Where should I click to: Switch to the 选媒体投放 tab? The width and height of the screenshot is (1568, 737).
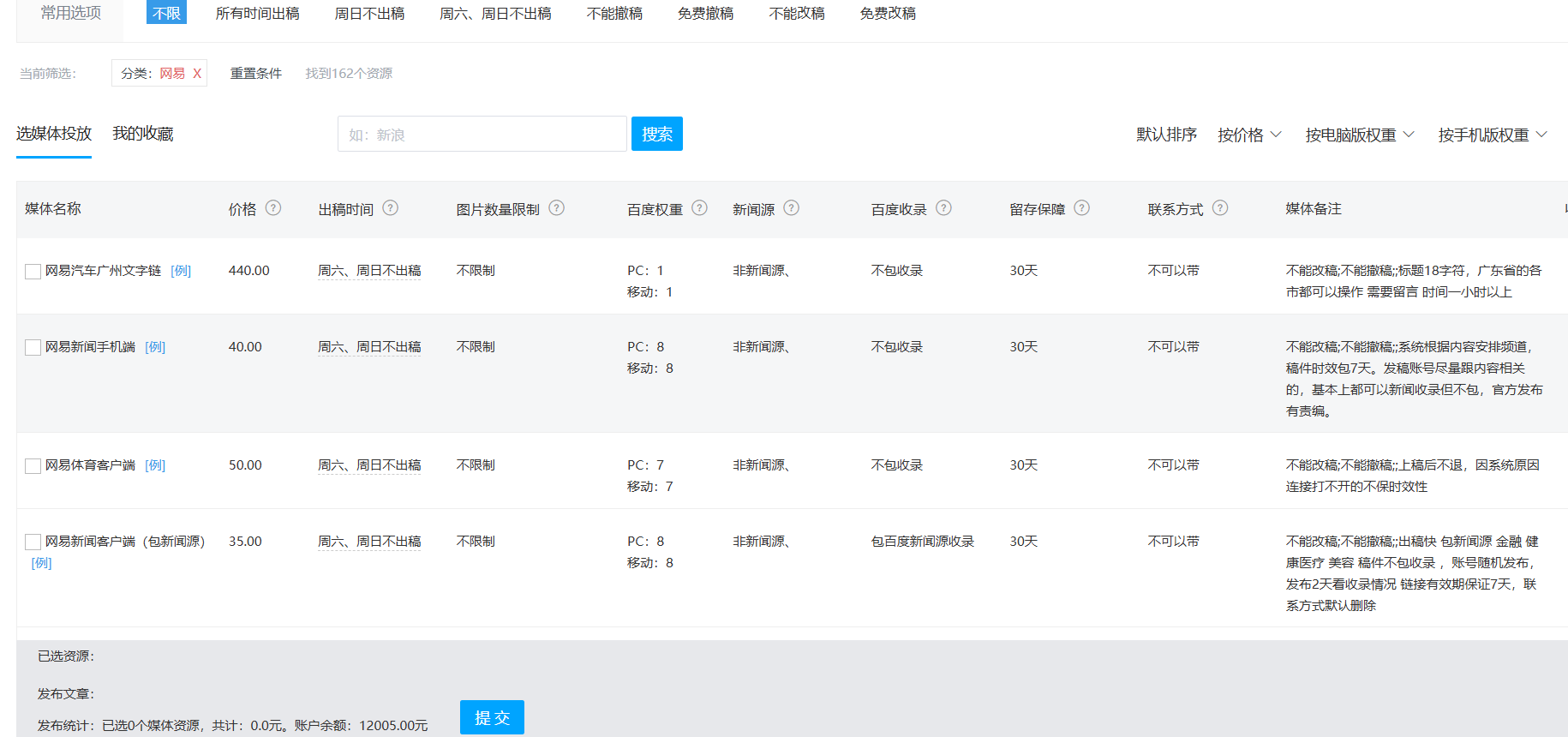54,134
